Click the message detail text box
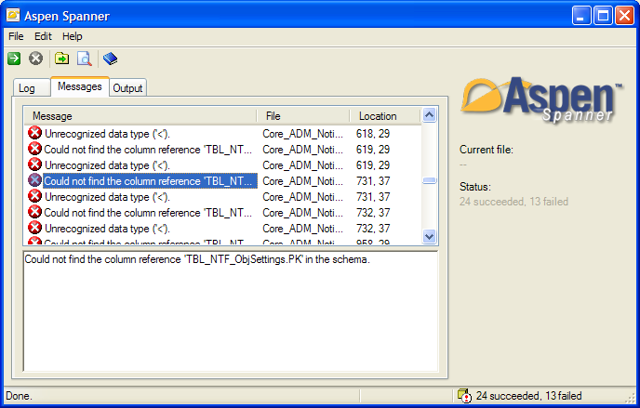 click(231, 311)
